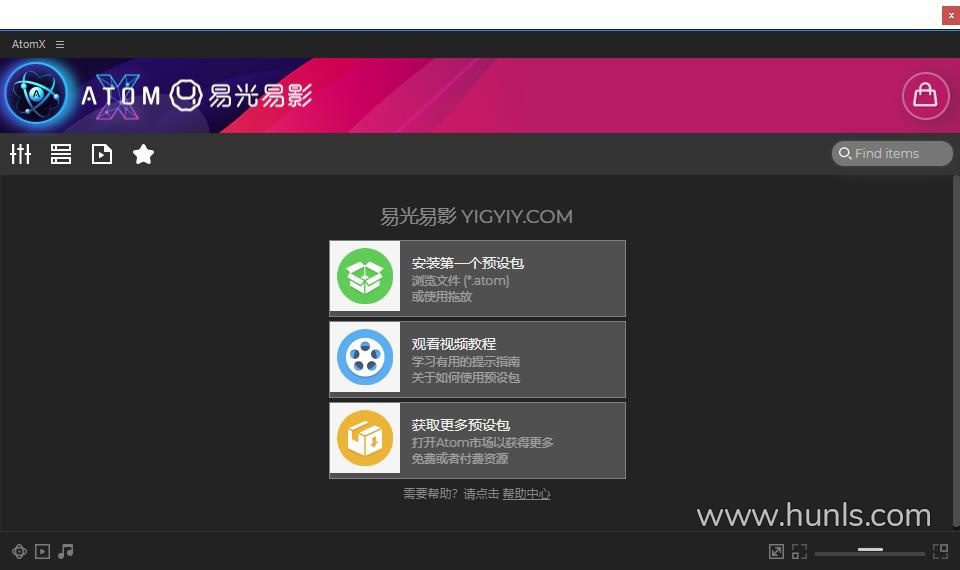Toggle the preview play box icon at bottom
The width and height of the screenshot is (960, 570).
pyautogui.click(x=42, y=552)
